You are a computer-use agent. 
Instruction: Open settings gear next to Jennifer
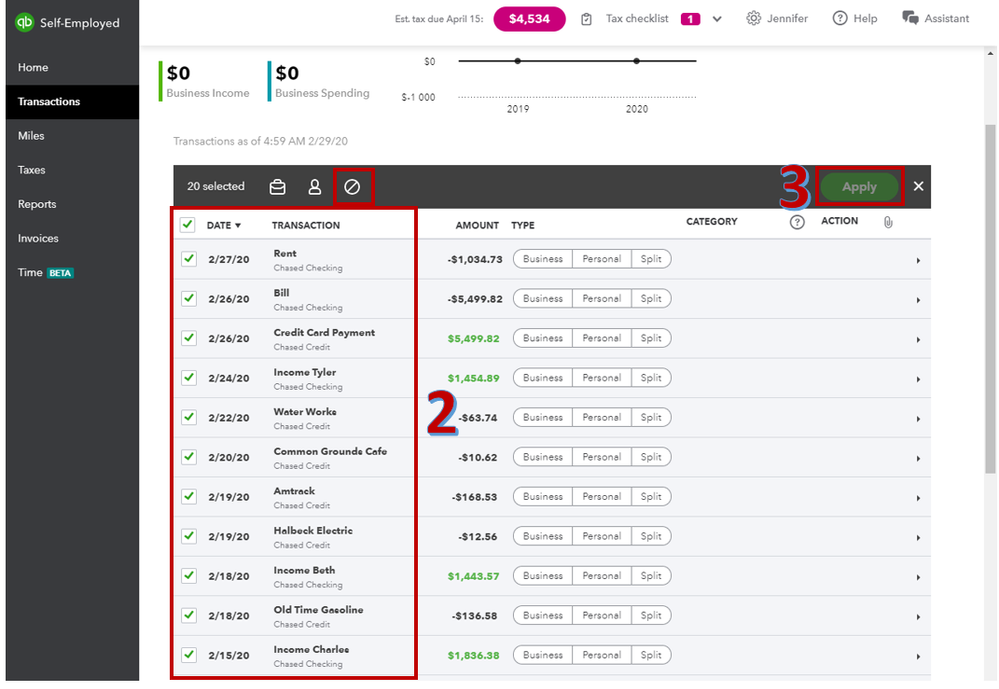pos(753,18)
